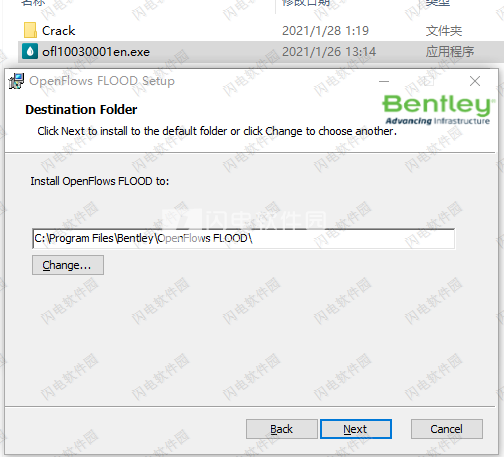This screenshot has height=457, width=504.
Task: Open the Change... folder dialog
Action: pos(68,265)
